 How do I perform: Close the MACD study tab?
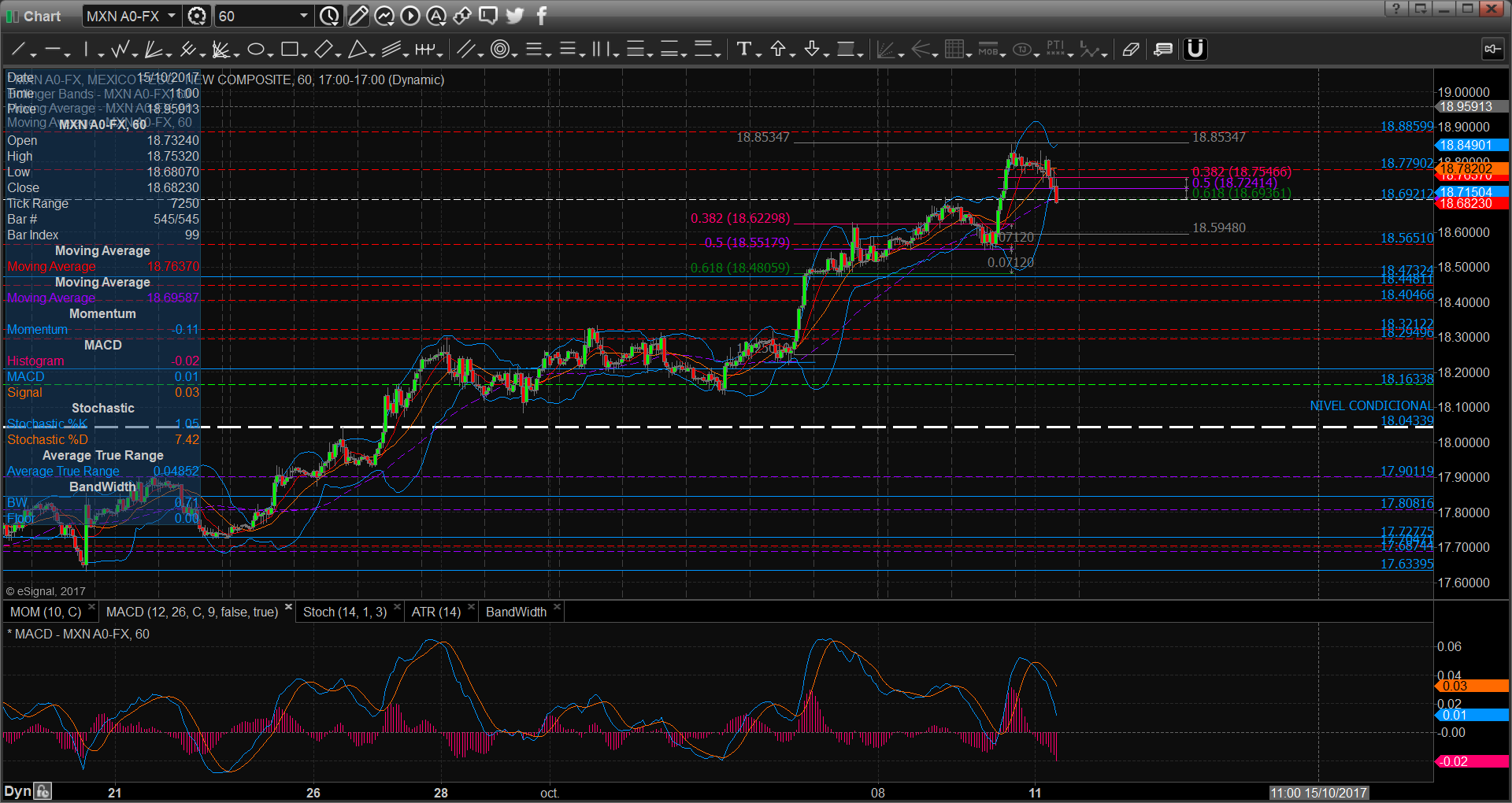coord(288,607)
